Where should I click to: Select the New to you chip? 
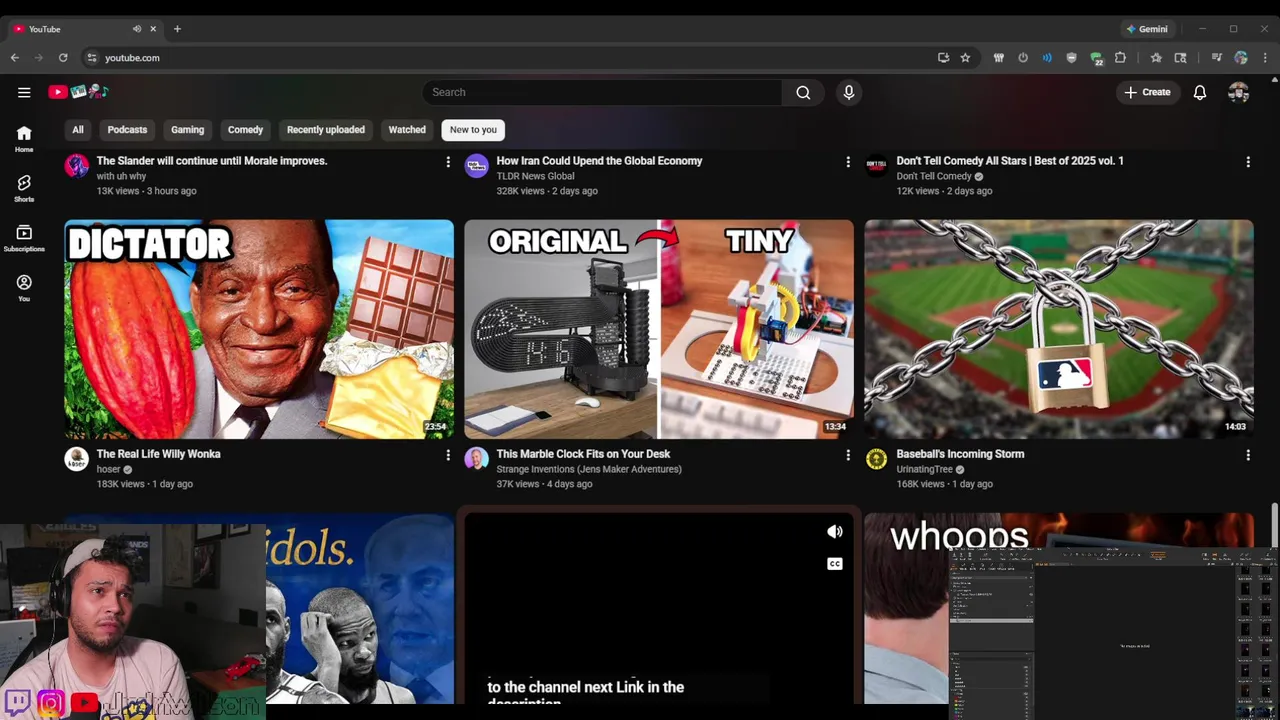[x=473, y=130]
